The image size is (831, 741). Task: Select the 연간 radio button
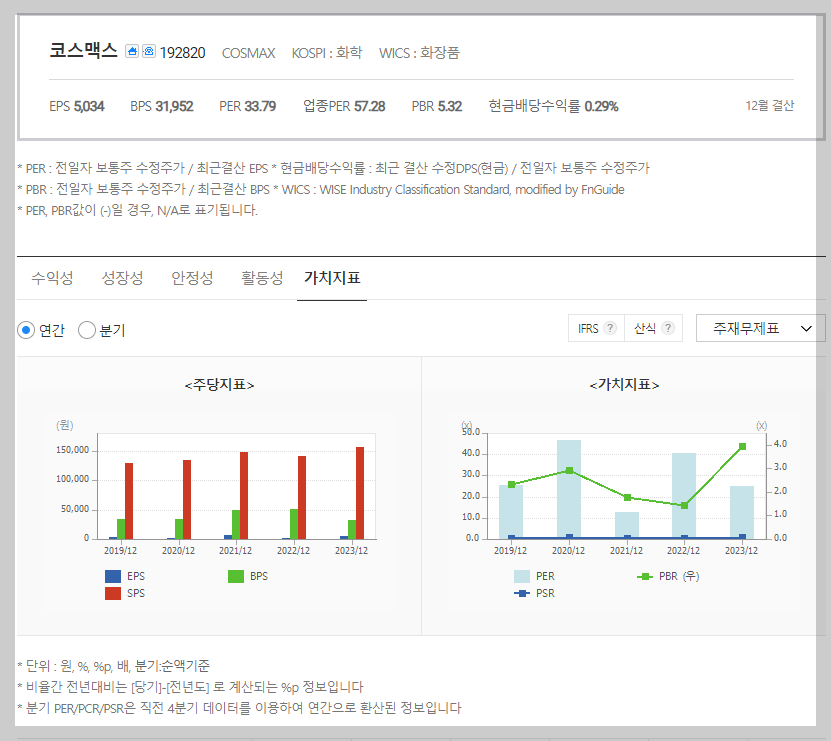coord(26,330)
